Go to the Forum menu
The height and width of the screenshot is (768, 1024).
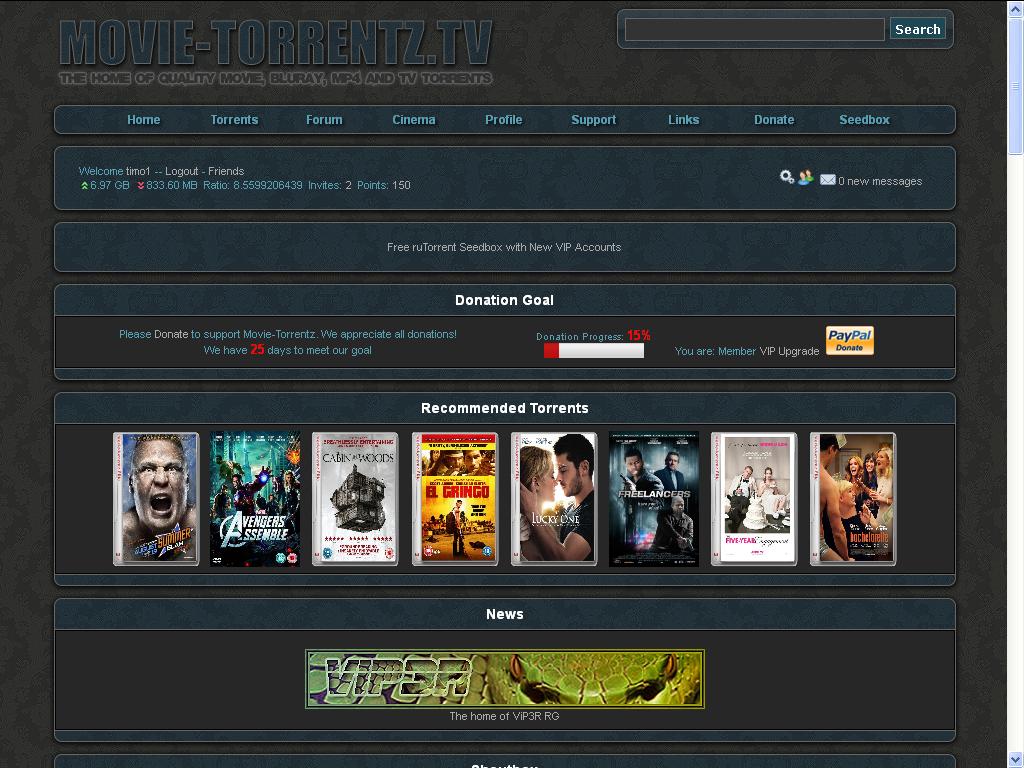point(324,120)
